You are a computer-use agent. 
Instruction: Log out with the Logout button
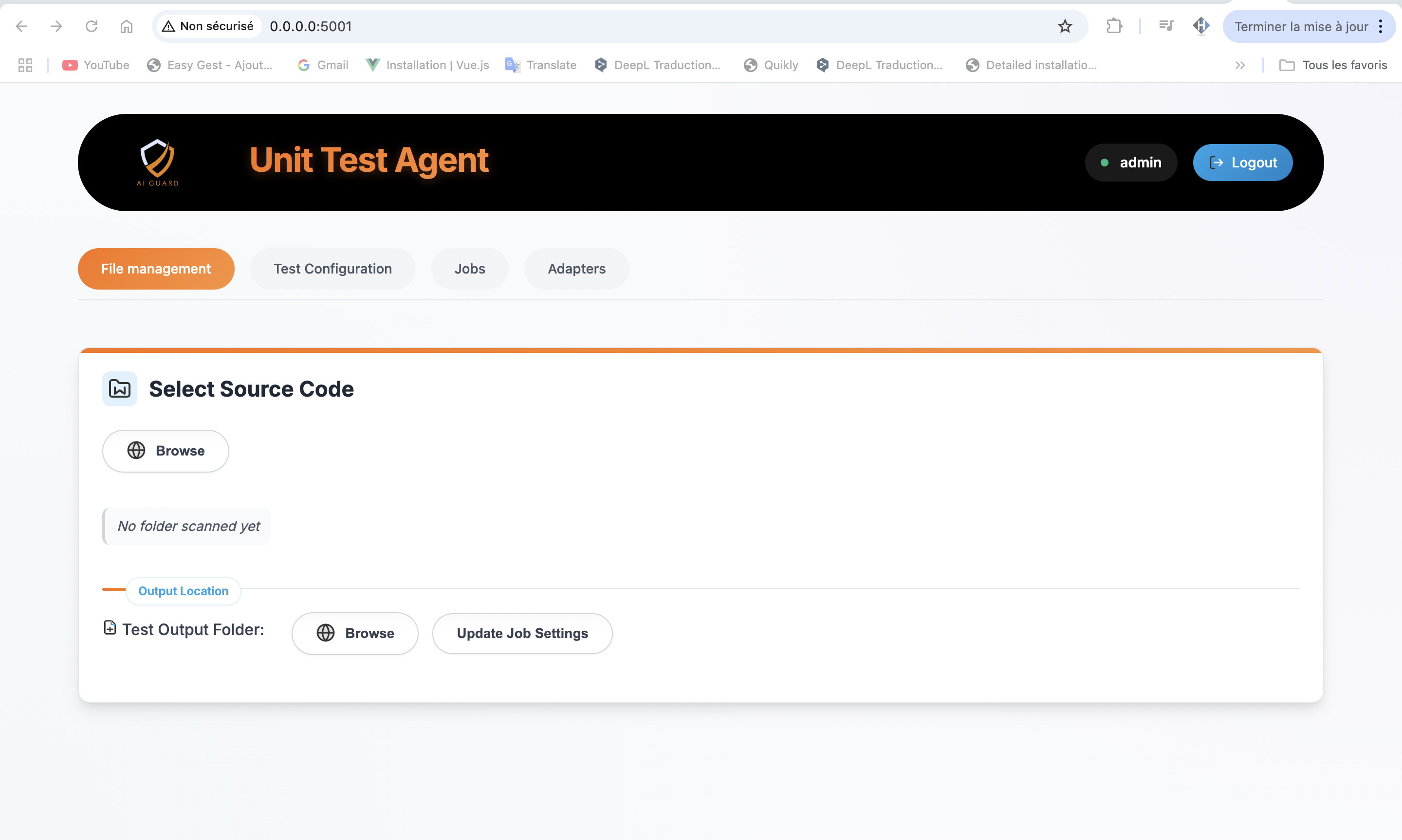[1242, 163]
